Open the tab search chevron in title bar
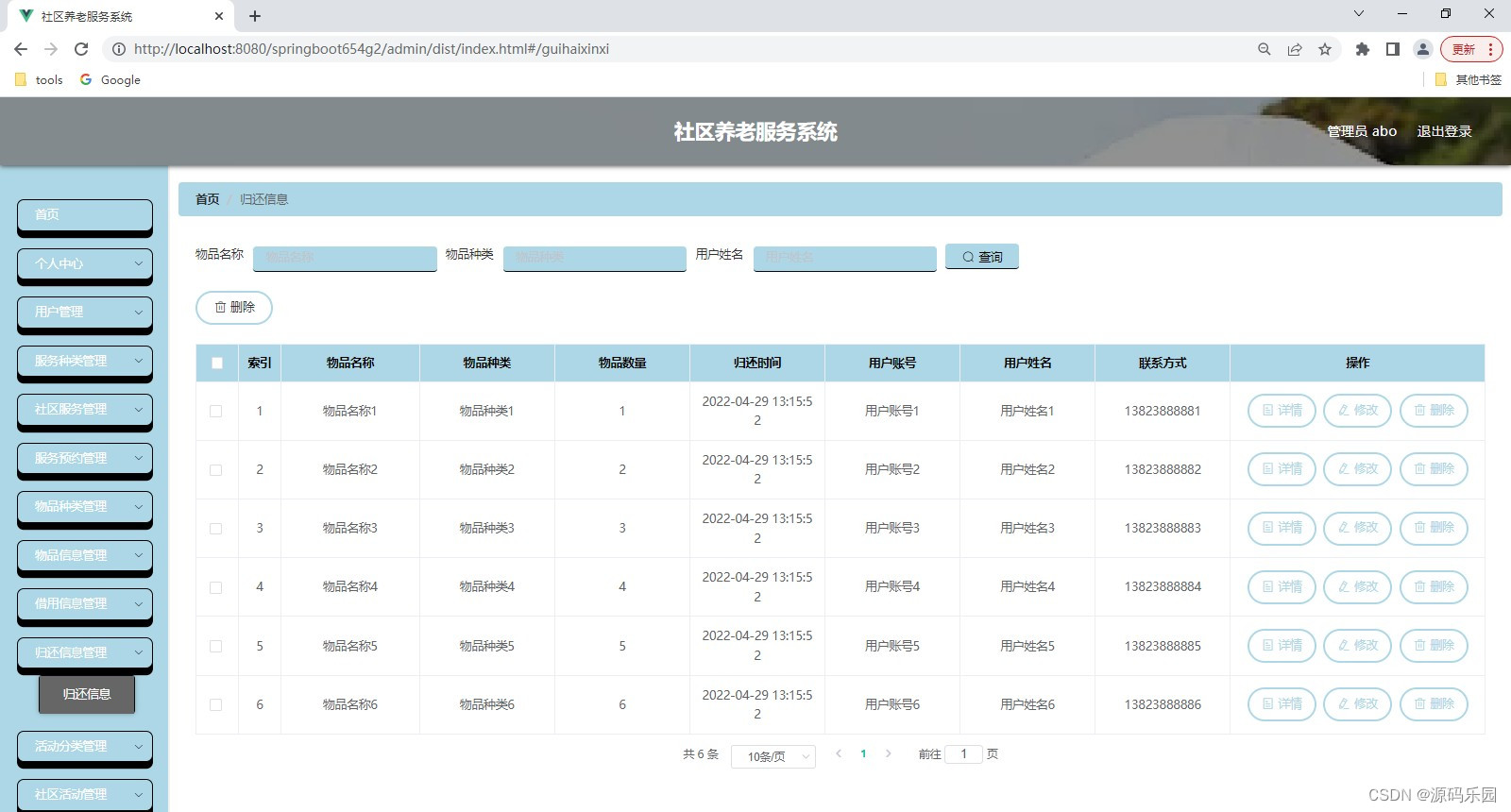1511x812 pixels. [x=1359, y=13]
